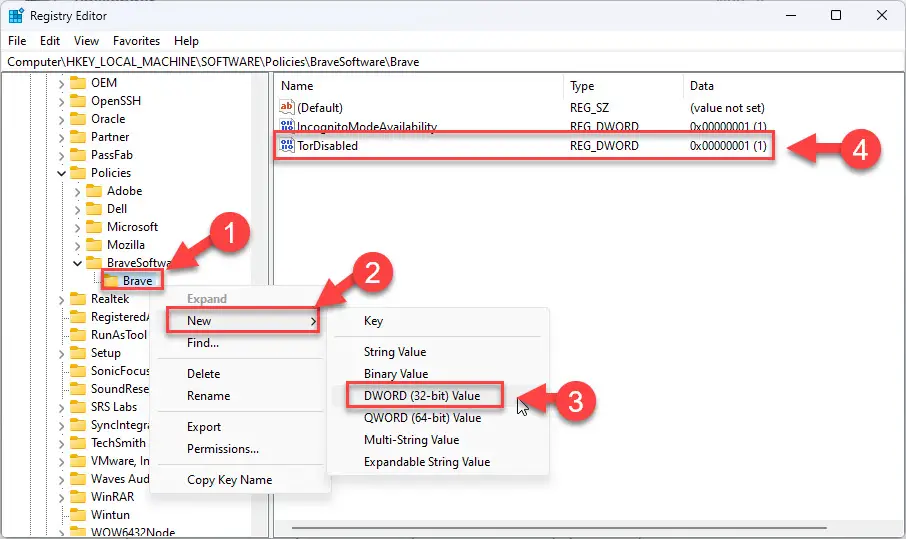
Task: Expand the Oracle tree node
Action: coord(61,120)
